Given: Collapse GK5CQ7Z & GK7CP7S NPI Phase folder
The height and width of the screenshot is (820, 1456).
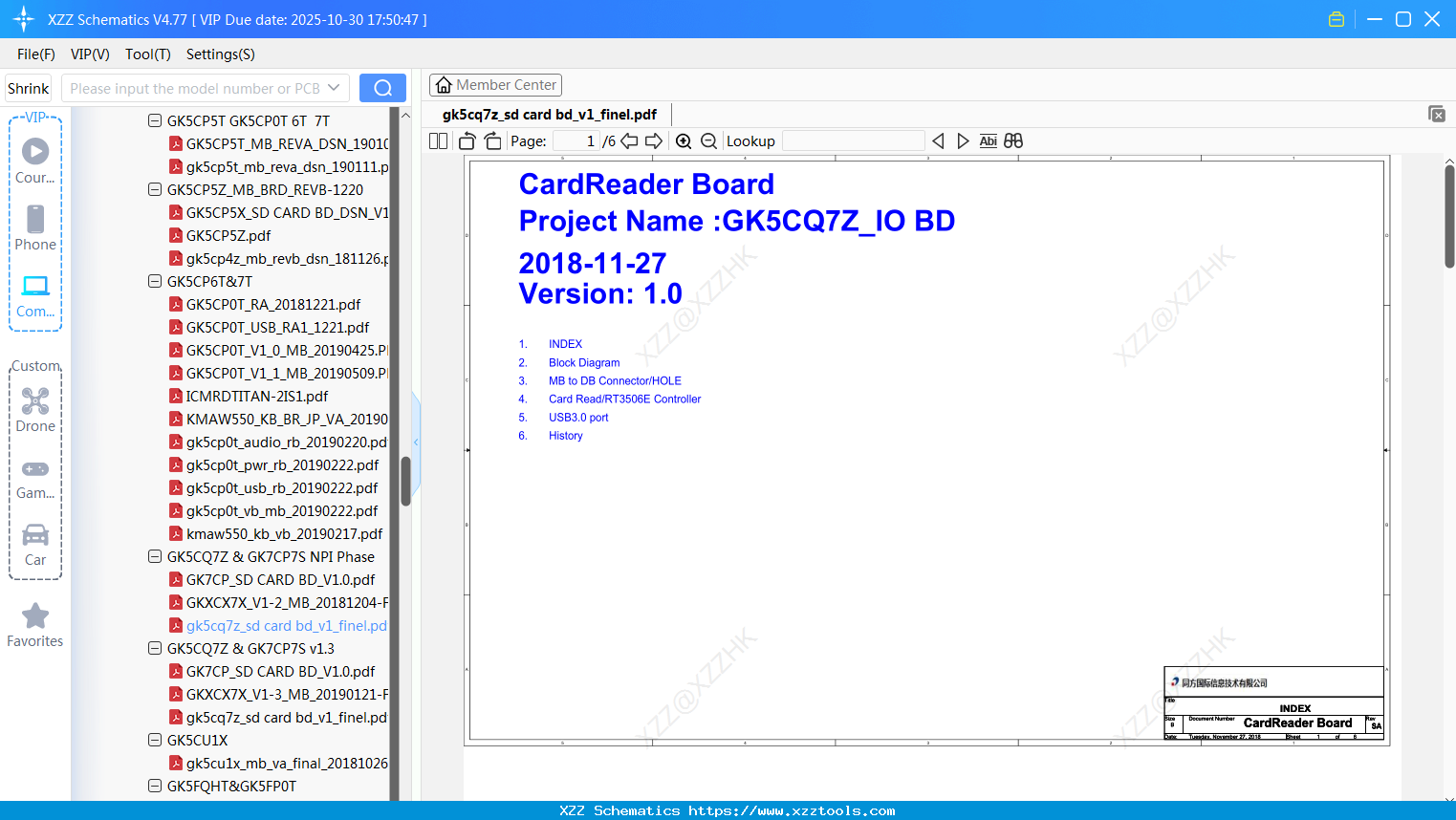Looking at the screenshot, I should click(155, 556).
